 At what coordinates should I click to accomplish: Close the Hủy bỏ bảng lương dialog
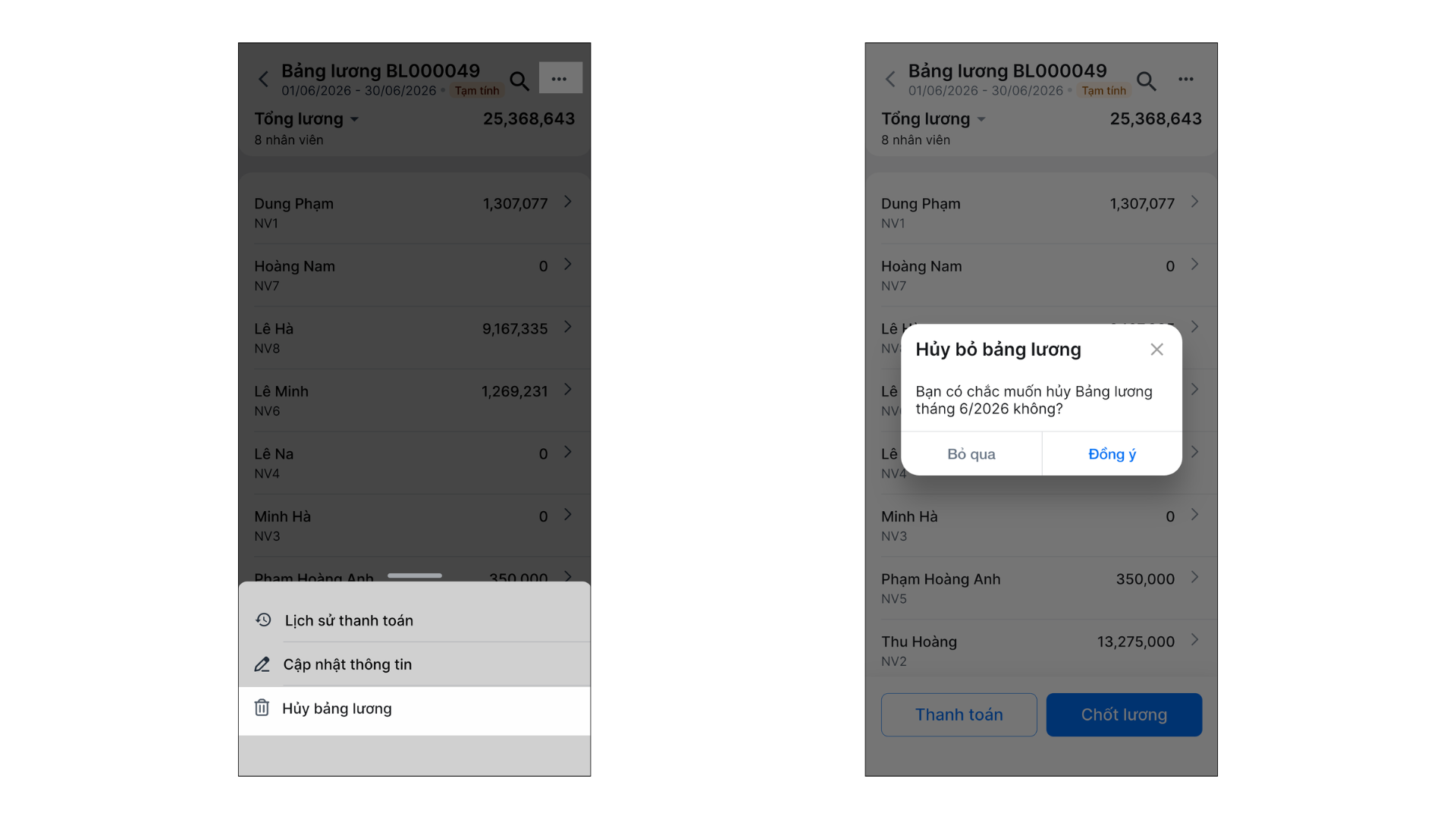pyautogui.click(x=1156, y=350)
